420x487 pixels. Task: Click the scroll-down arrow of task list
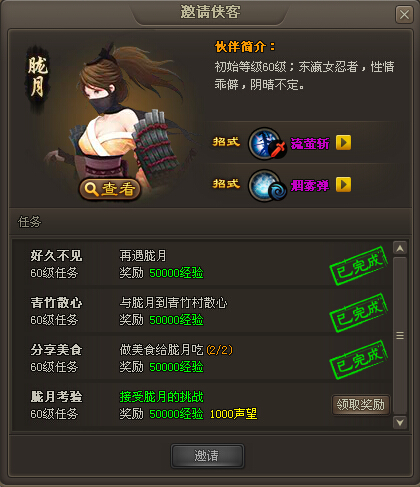400,423
